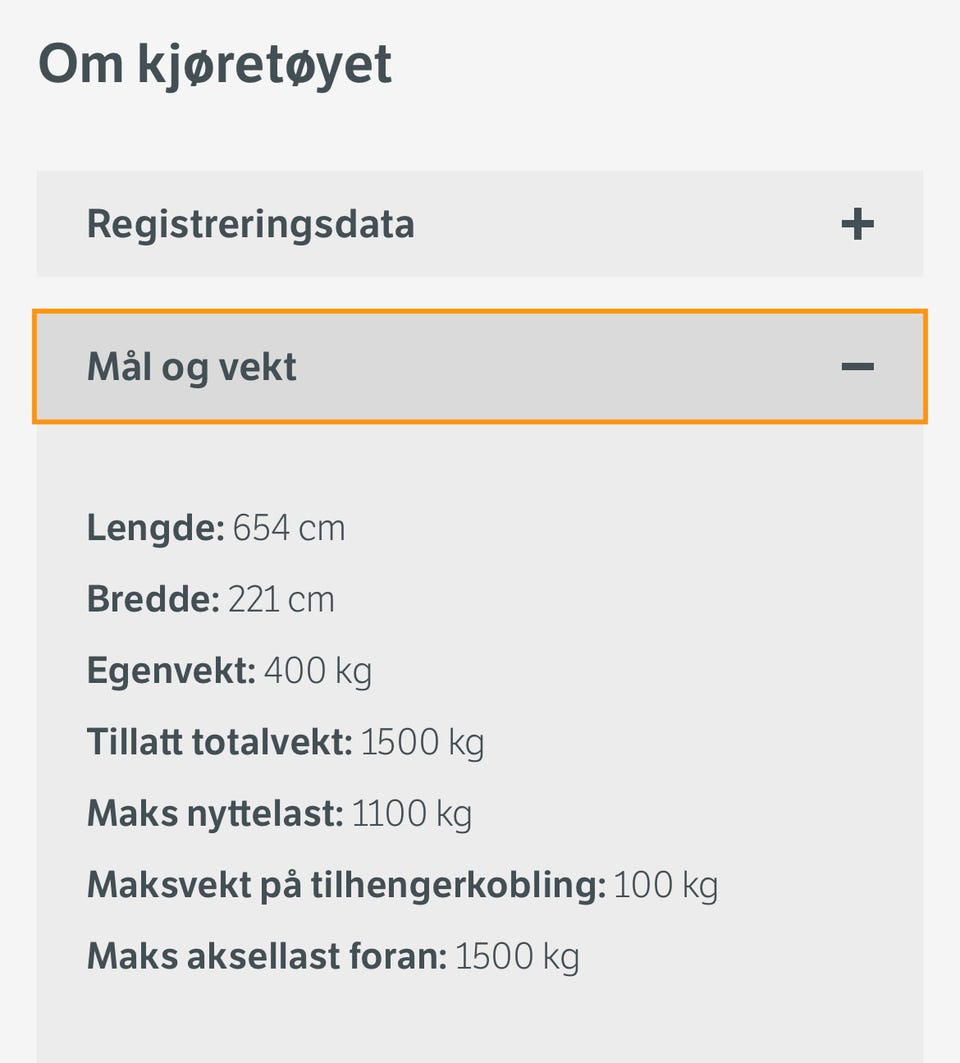960x1063 pixels.
Task: Select the Lengde label
Action: [156, 527]
